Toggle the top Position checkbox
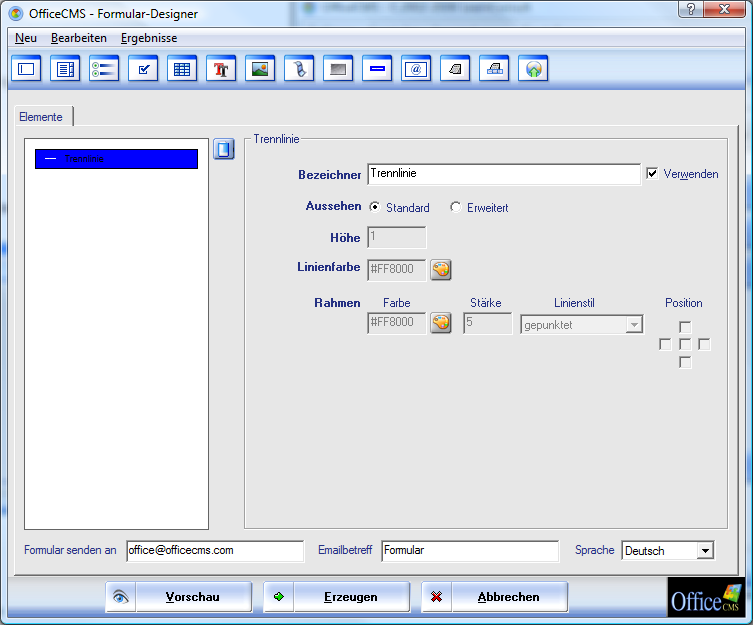753x625 pixels. coord(685,327)
